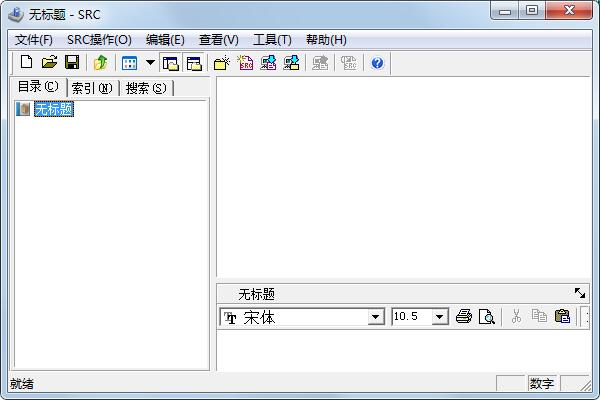The height and width of the screenshot is (400, 600).
Task: Click the green up-arrow toolbar icon
Action: click(100, 62)
